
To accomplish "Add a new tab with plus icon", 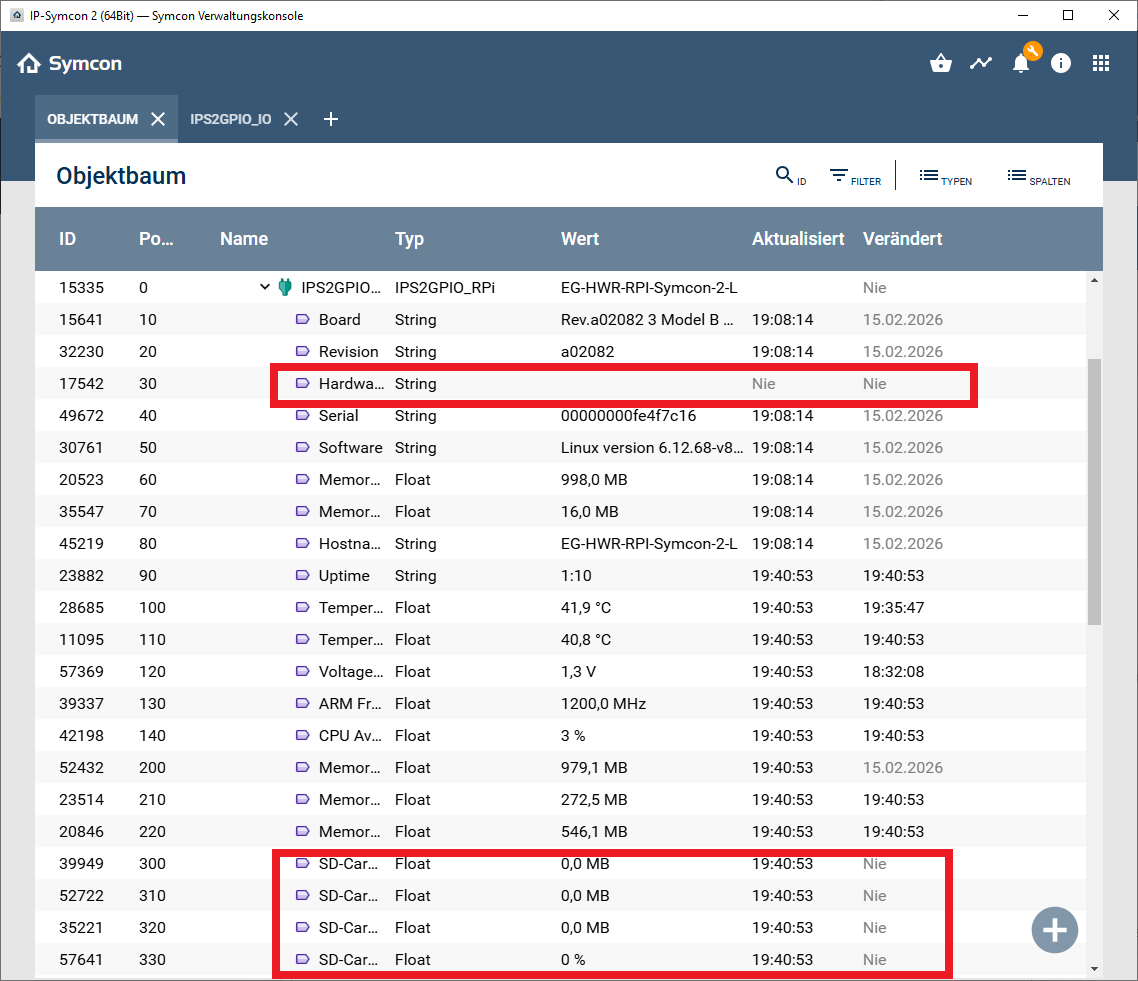I will pos(331,119).
